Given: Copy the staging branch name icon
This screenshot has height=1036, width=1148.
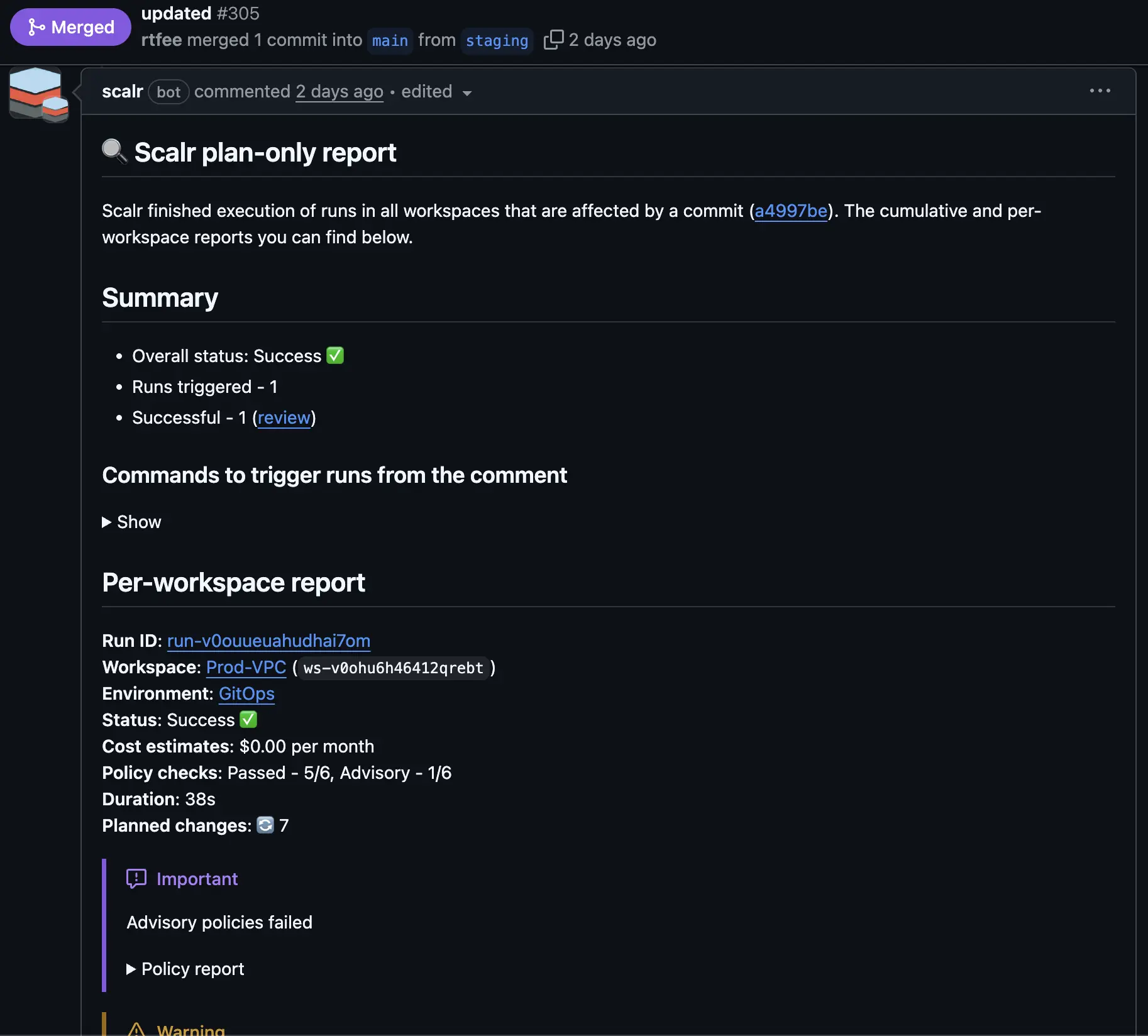Looking at the screenshot, I should click(x=553, y=40).
